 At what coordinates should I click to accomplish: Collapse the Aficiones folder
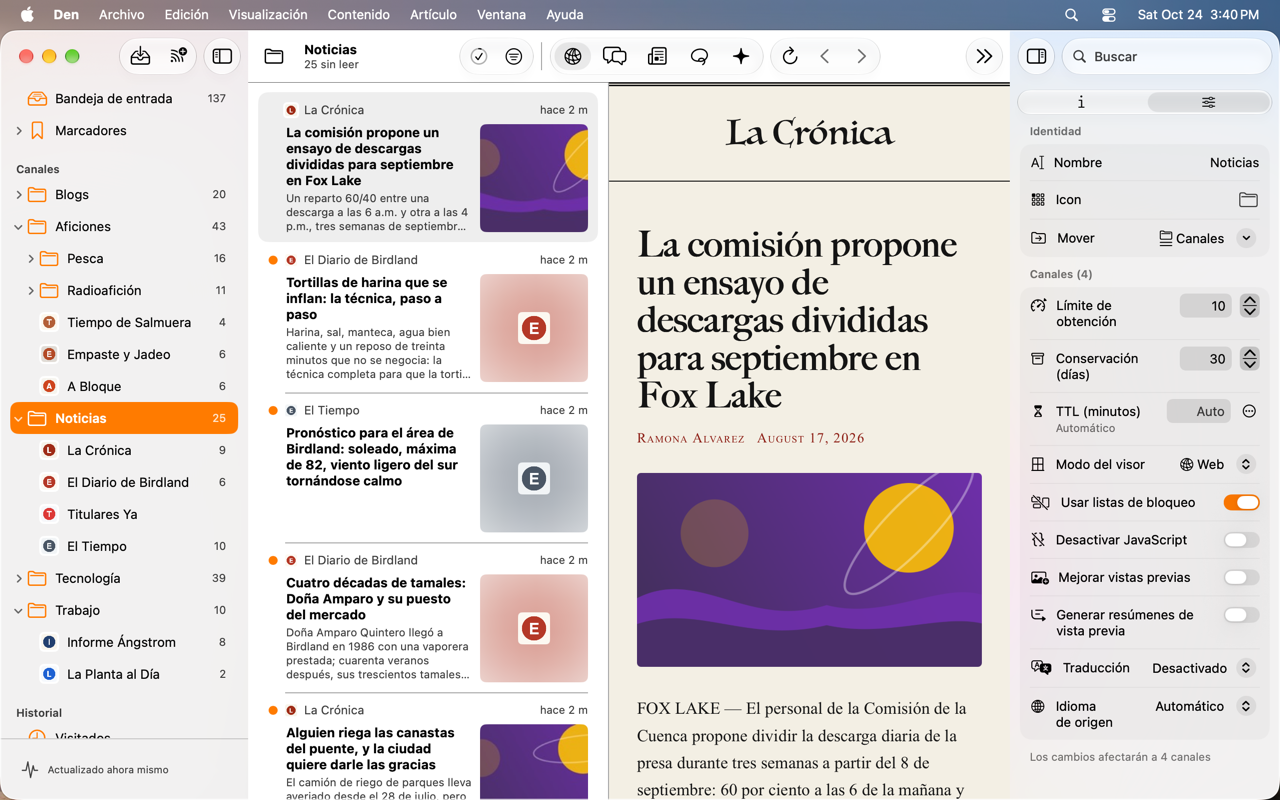[19, 227]
